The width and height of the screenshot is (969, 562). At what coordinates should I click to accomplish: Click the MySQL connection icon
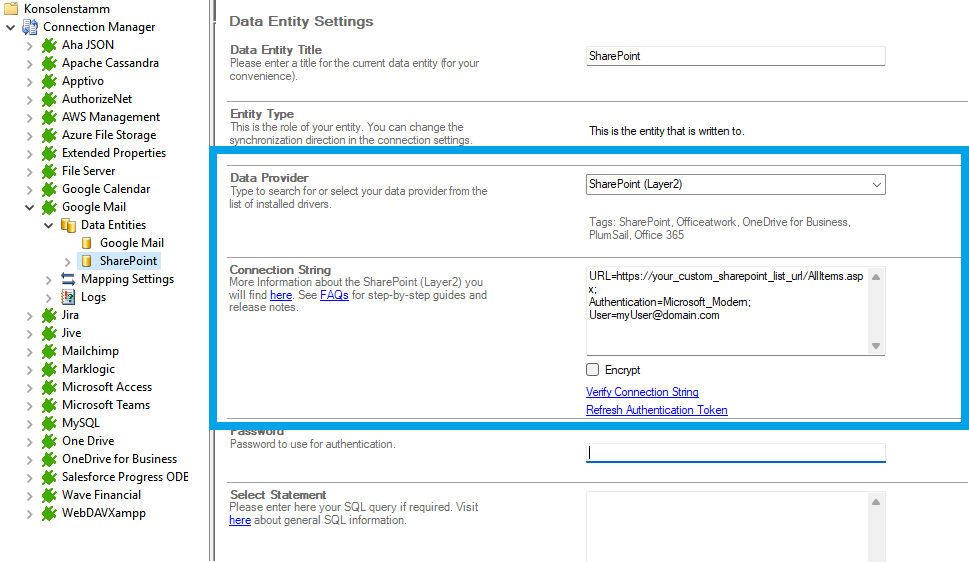click(x=49, y=423)
